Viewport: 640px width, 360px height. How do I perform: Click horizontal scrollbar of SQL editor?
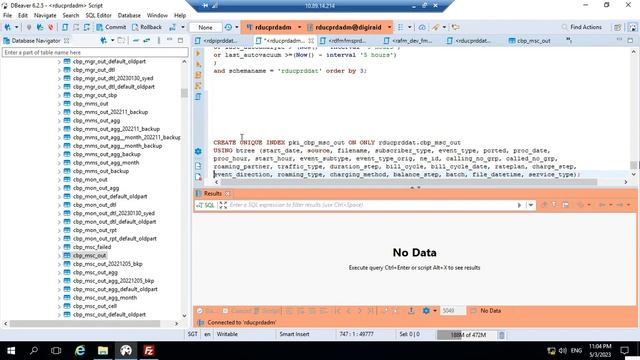[x=408, y=182]
